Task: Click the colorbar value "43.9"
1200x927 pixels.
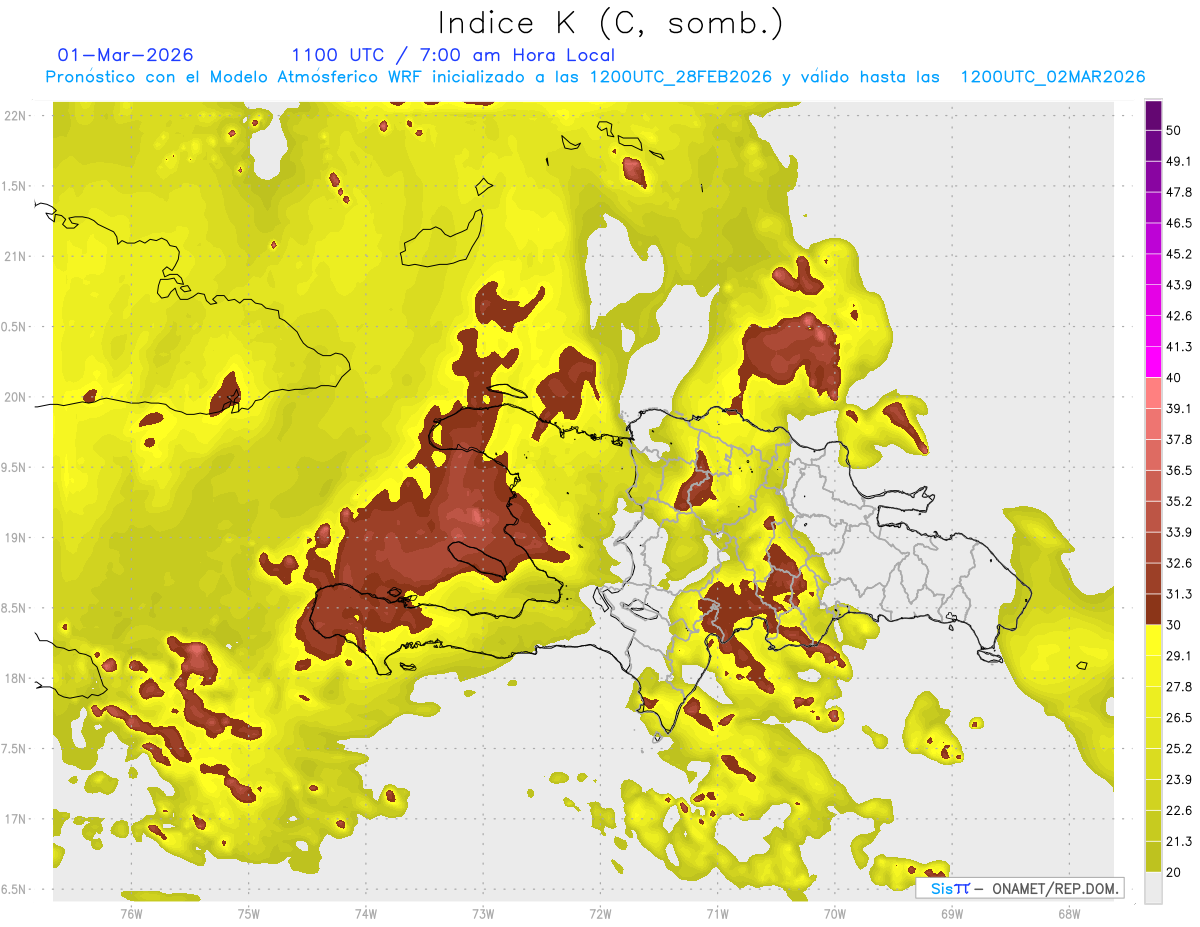Action: (1179, 285)
